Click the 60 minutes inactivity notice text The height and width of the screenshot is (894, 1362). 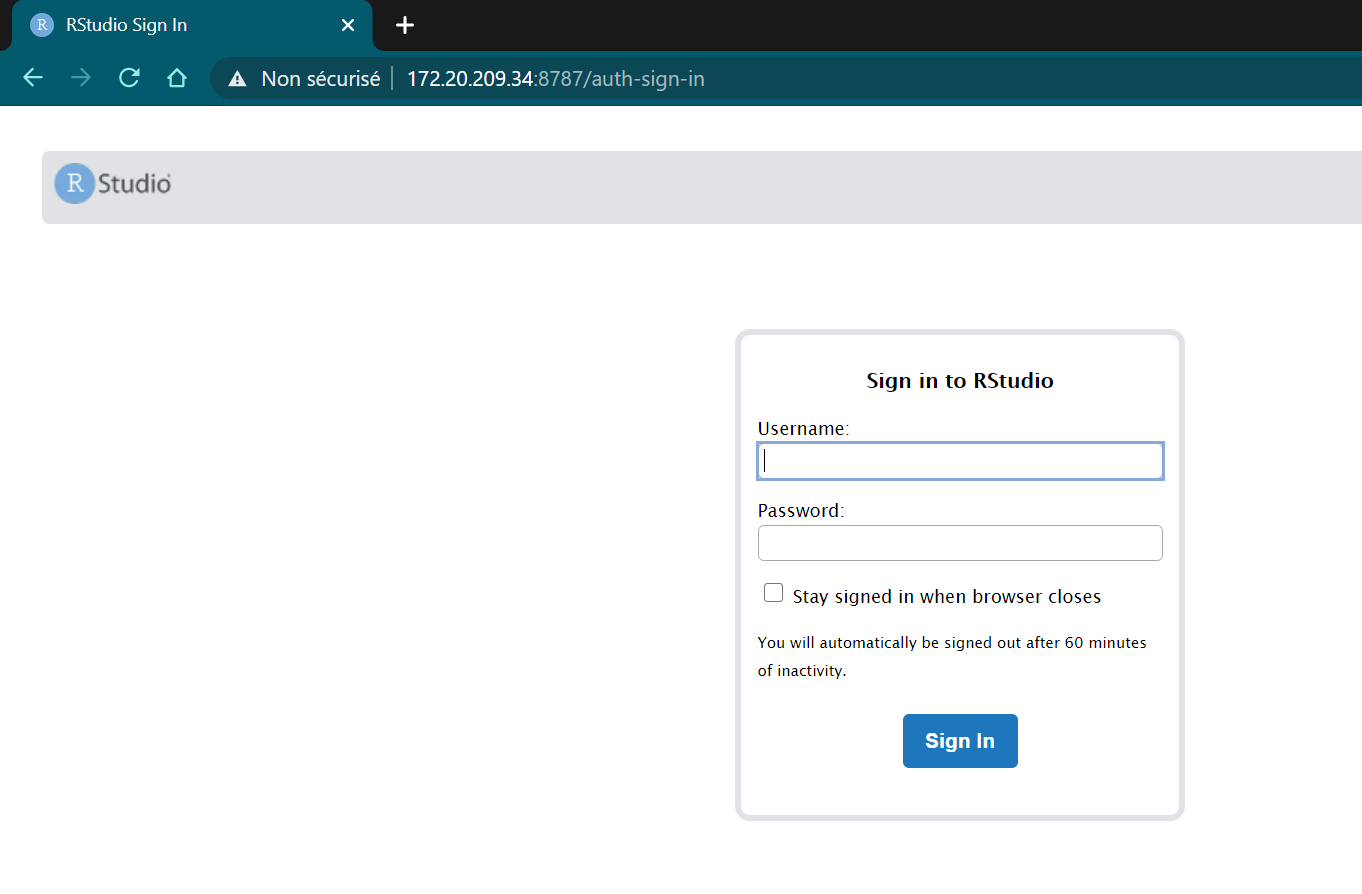point(952,656)
